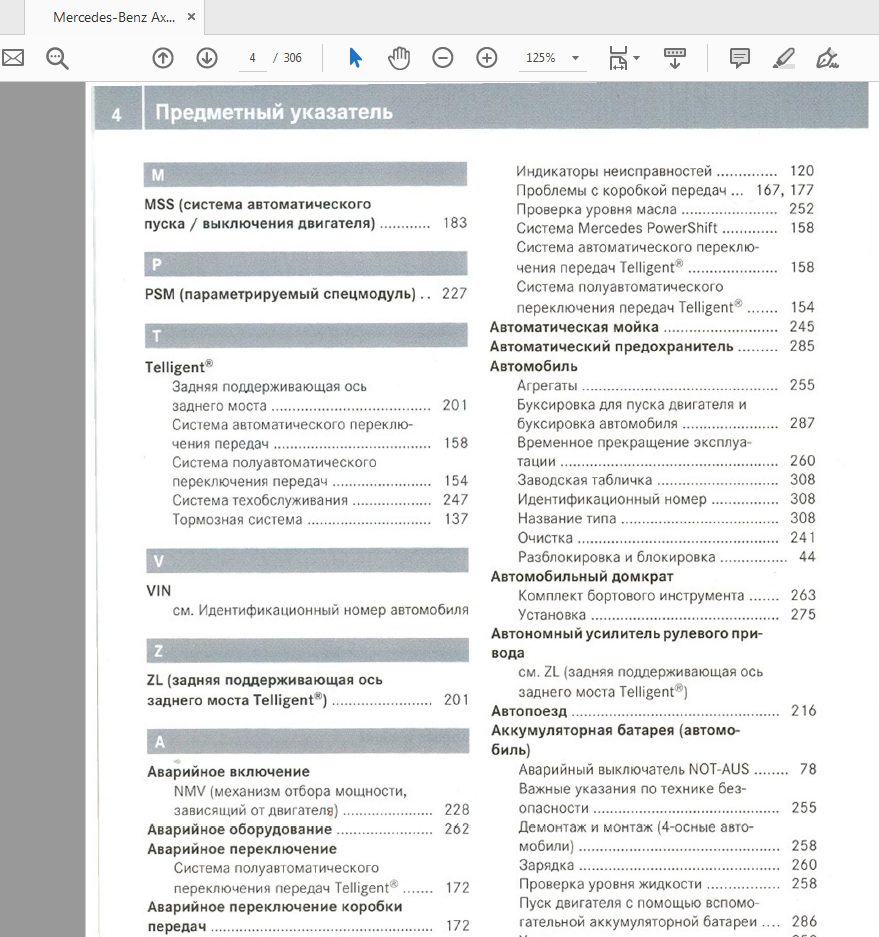The width and height of the screenshot is (879, 937).
Task: Click the Очистка entry
Action: [x=545, y=538]
